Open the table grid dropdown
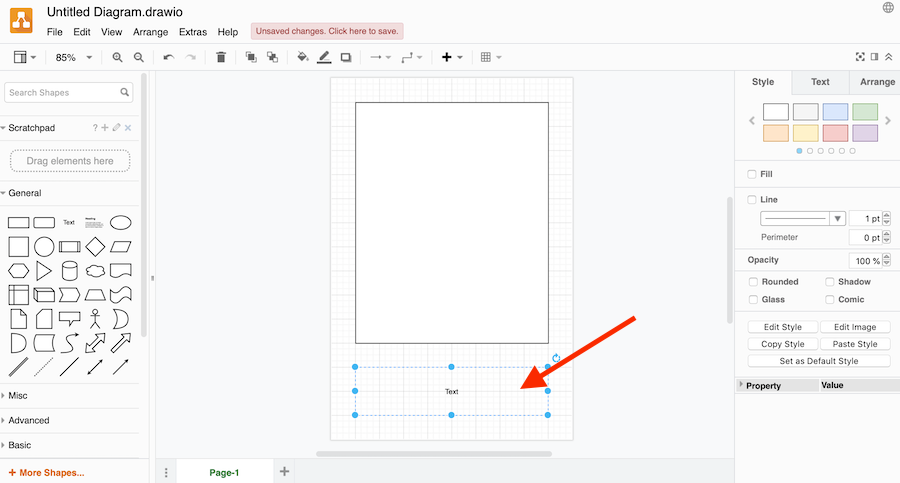Screen dimensions: 900x483 click(x=491, y=57)
